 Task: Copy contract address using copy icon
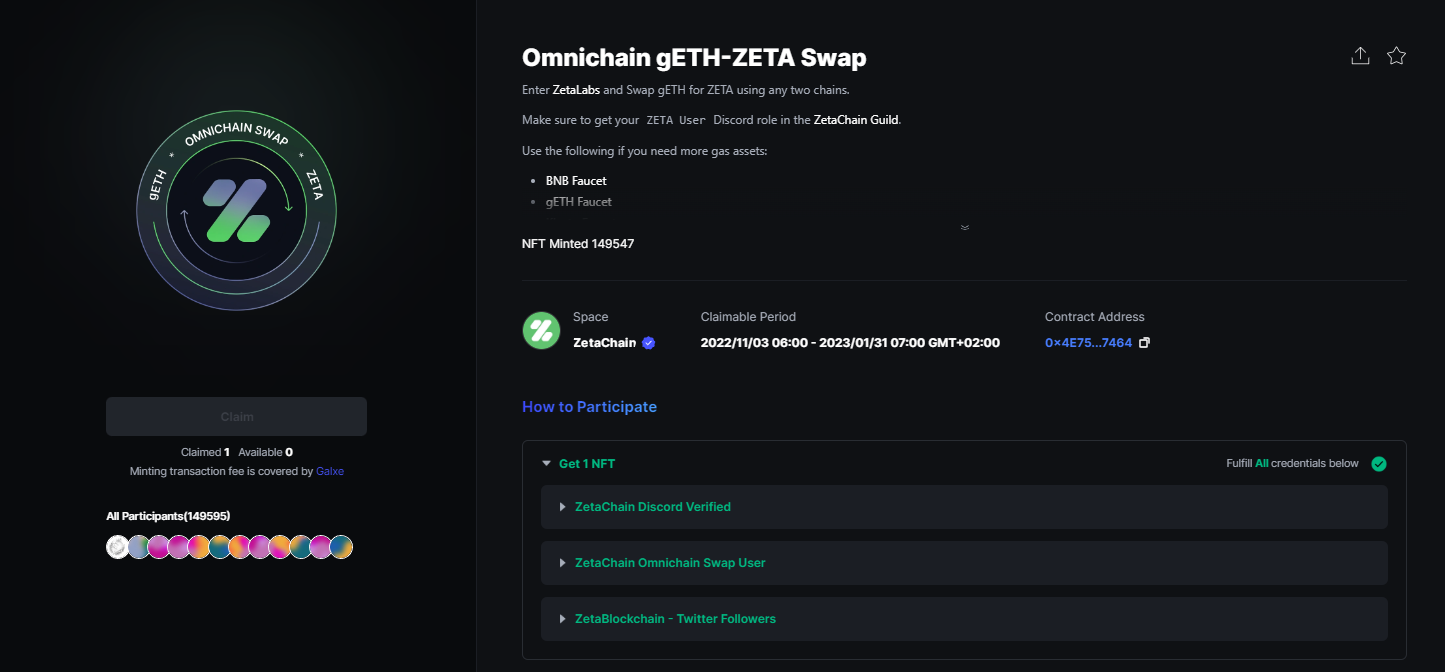click(1145, 343)
